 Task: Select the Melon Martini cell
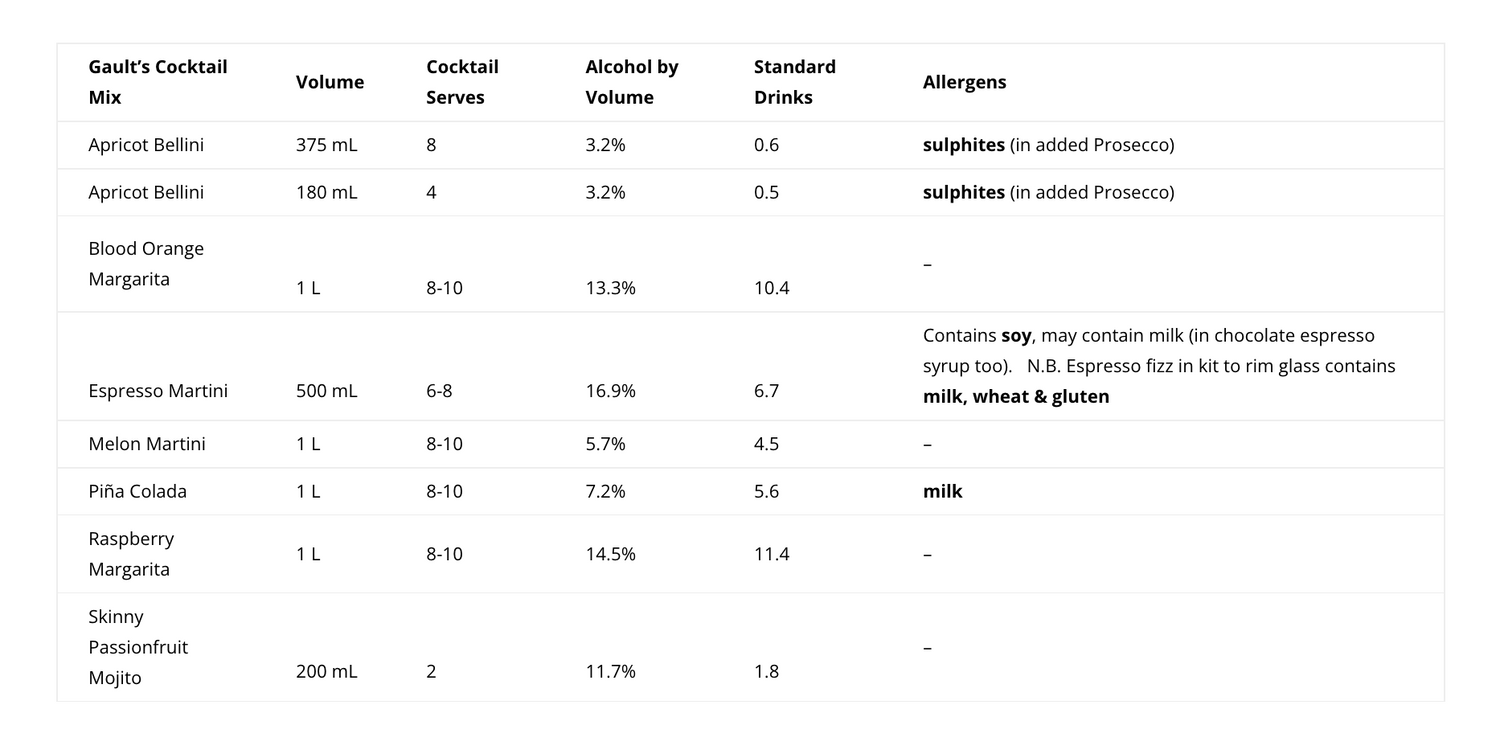tap(147, 443)
